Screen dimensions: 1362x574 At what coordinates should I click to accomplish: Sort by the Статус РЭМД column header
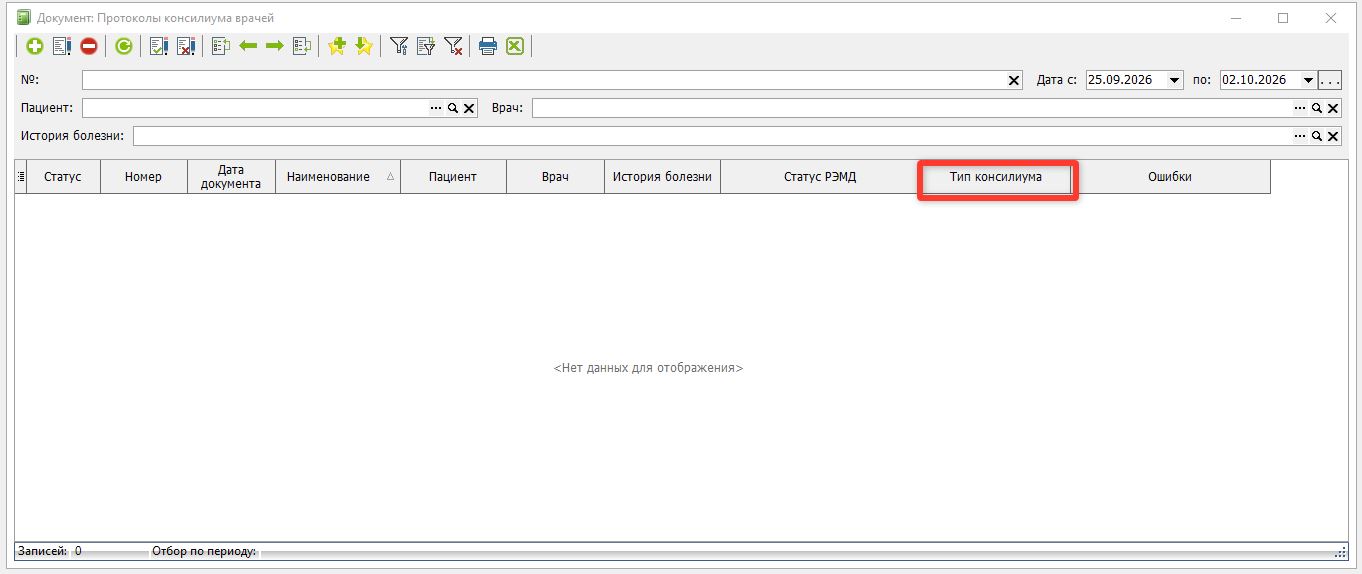click(x=820, y=177)
